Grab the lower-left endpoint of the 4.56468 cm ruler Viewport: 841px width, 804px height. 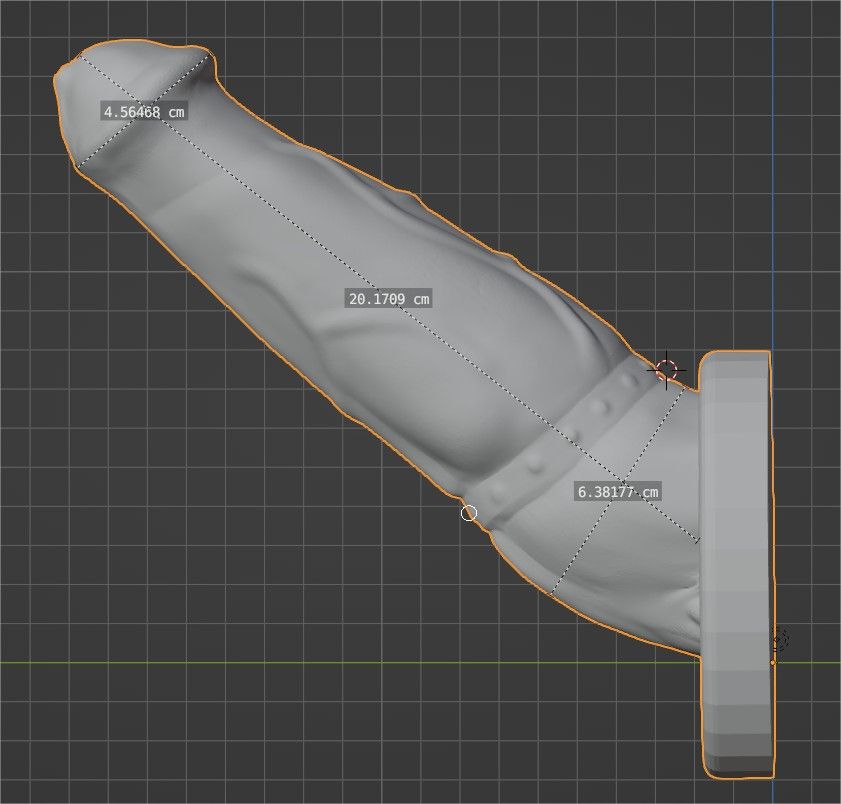77,164
